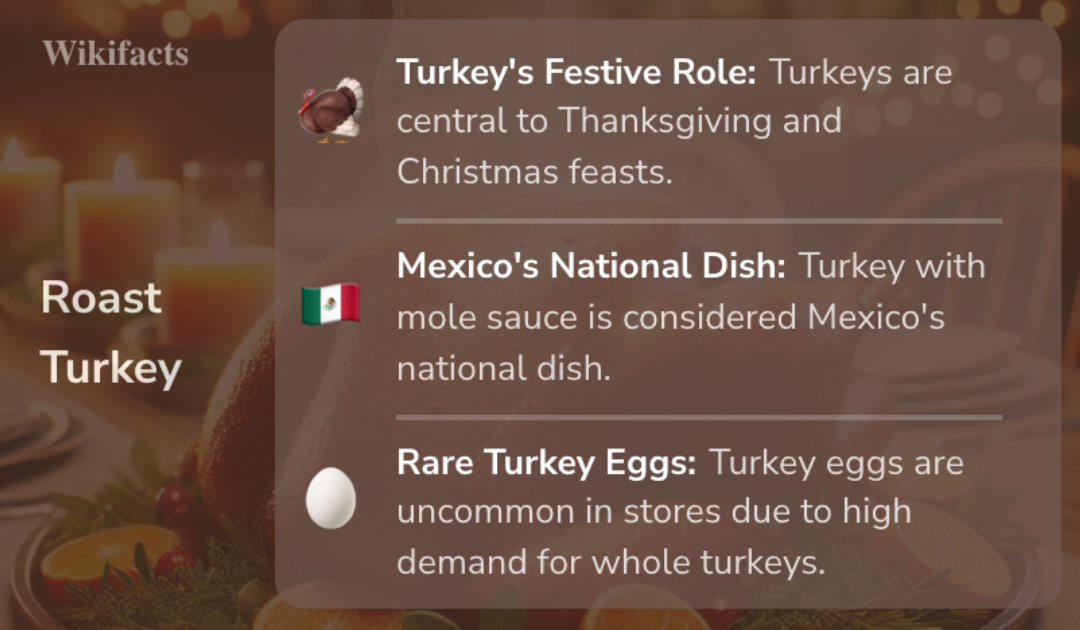Click "demand for whole turkeys." text line
Screen dimensions: 1080x630
tap(610, 562)
